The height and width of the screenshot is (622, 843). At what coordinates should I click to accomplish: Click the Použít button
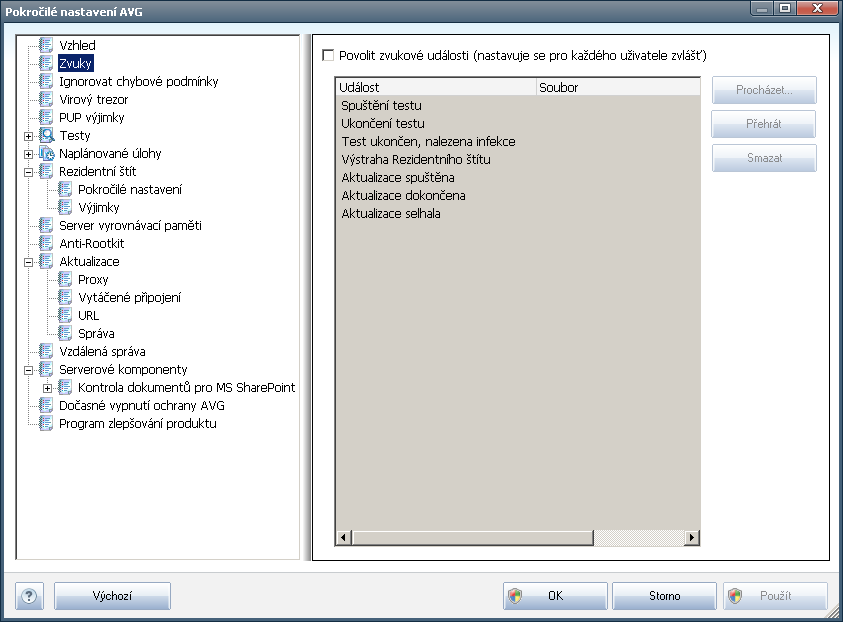775,596
